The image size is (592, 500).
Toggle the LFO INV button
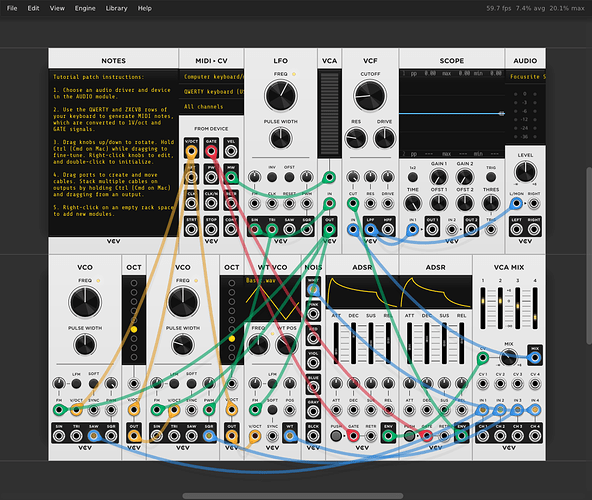[272, 177]
